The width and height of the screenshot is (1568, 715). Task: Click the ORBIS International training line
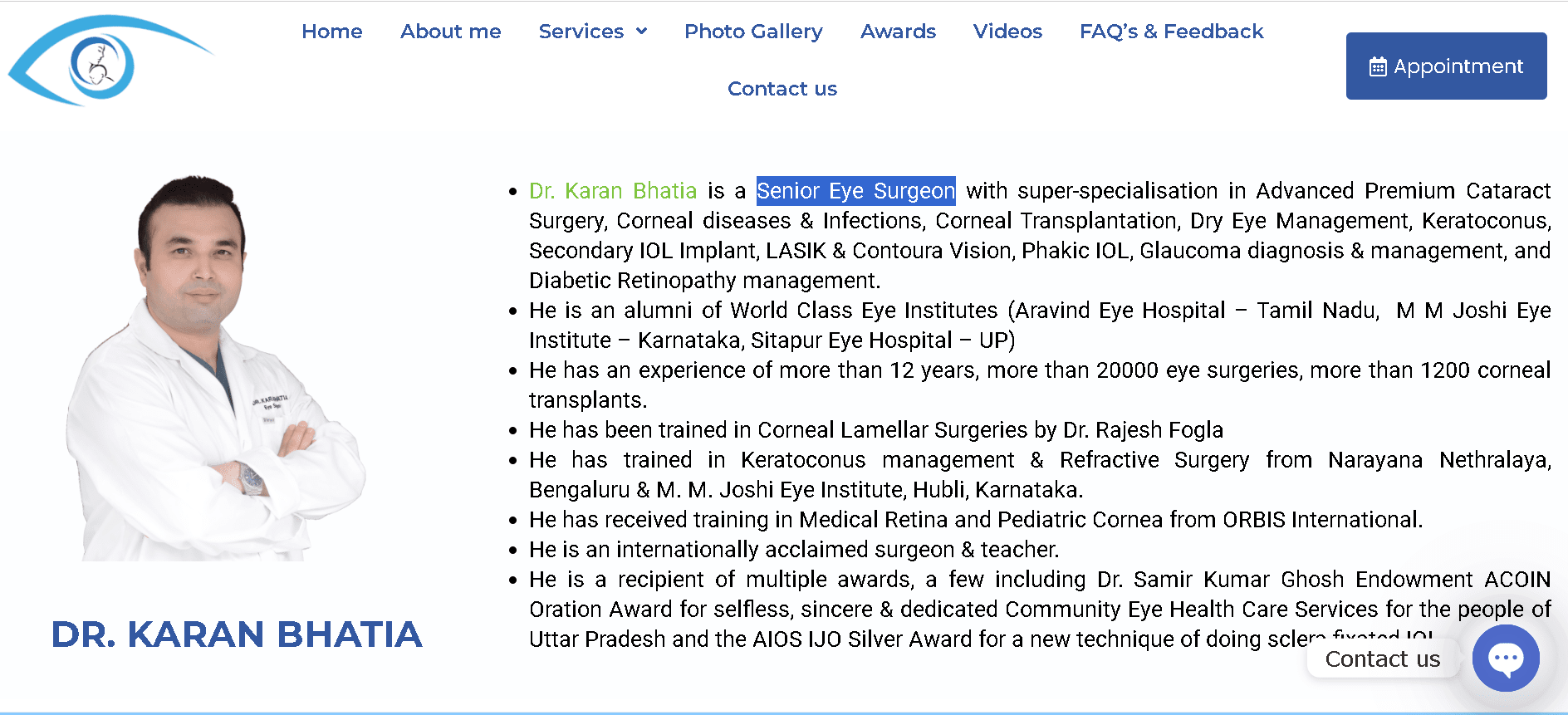(x=975, y=520)
